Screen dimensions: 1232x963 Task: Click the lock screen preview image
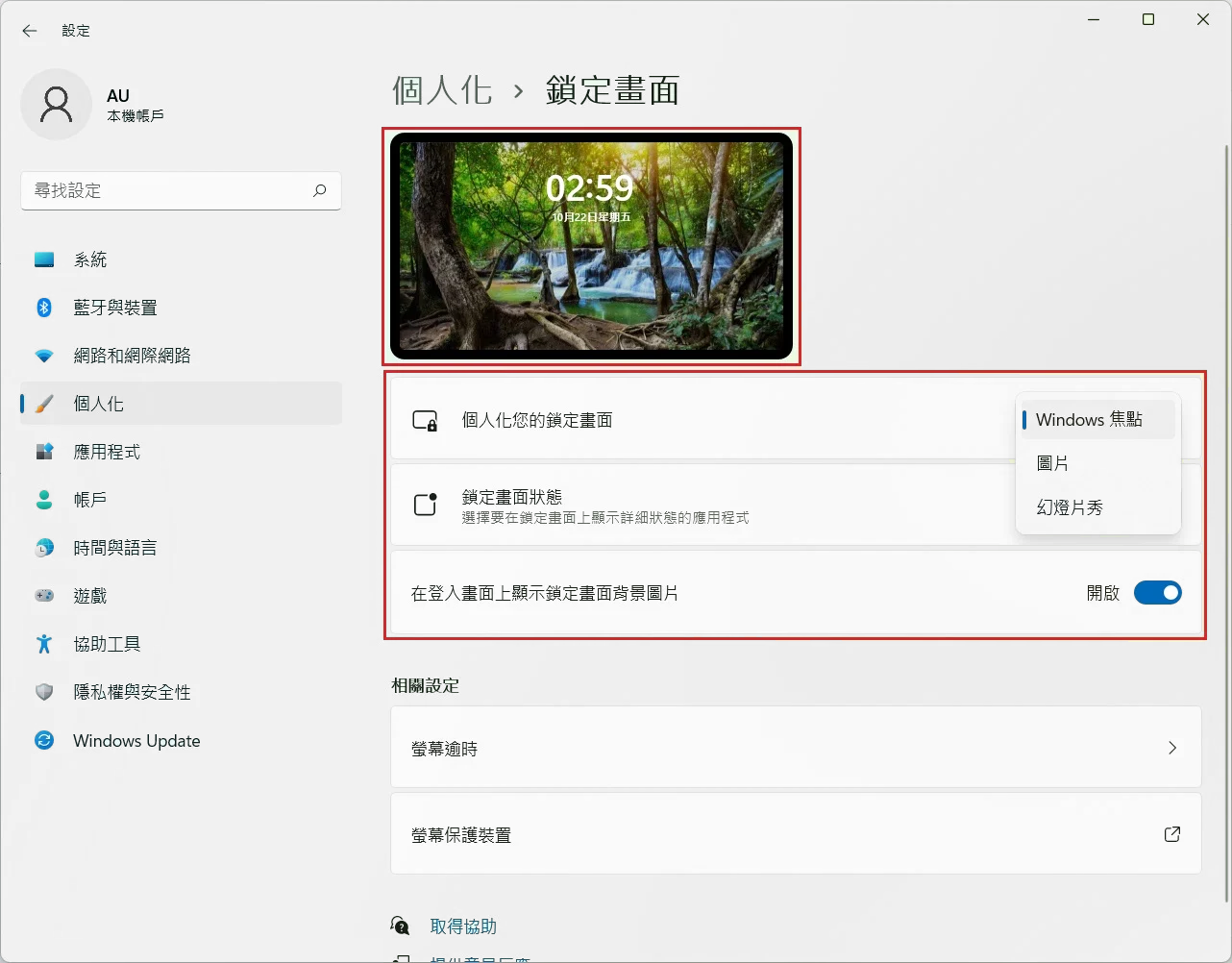click(x=591, y=246)
